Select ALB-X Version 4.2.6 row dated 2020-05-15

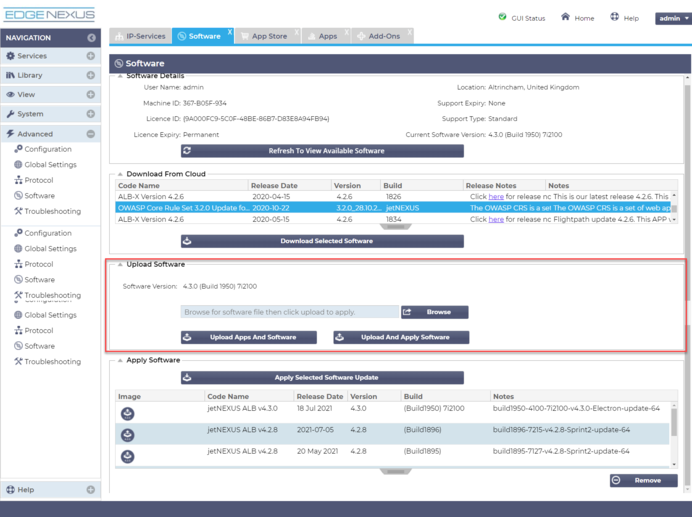coord(393,219)
